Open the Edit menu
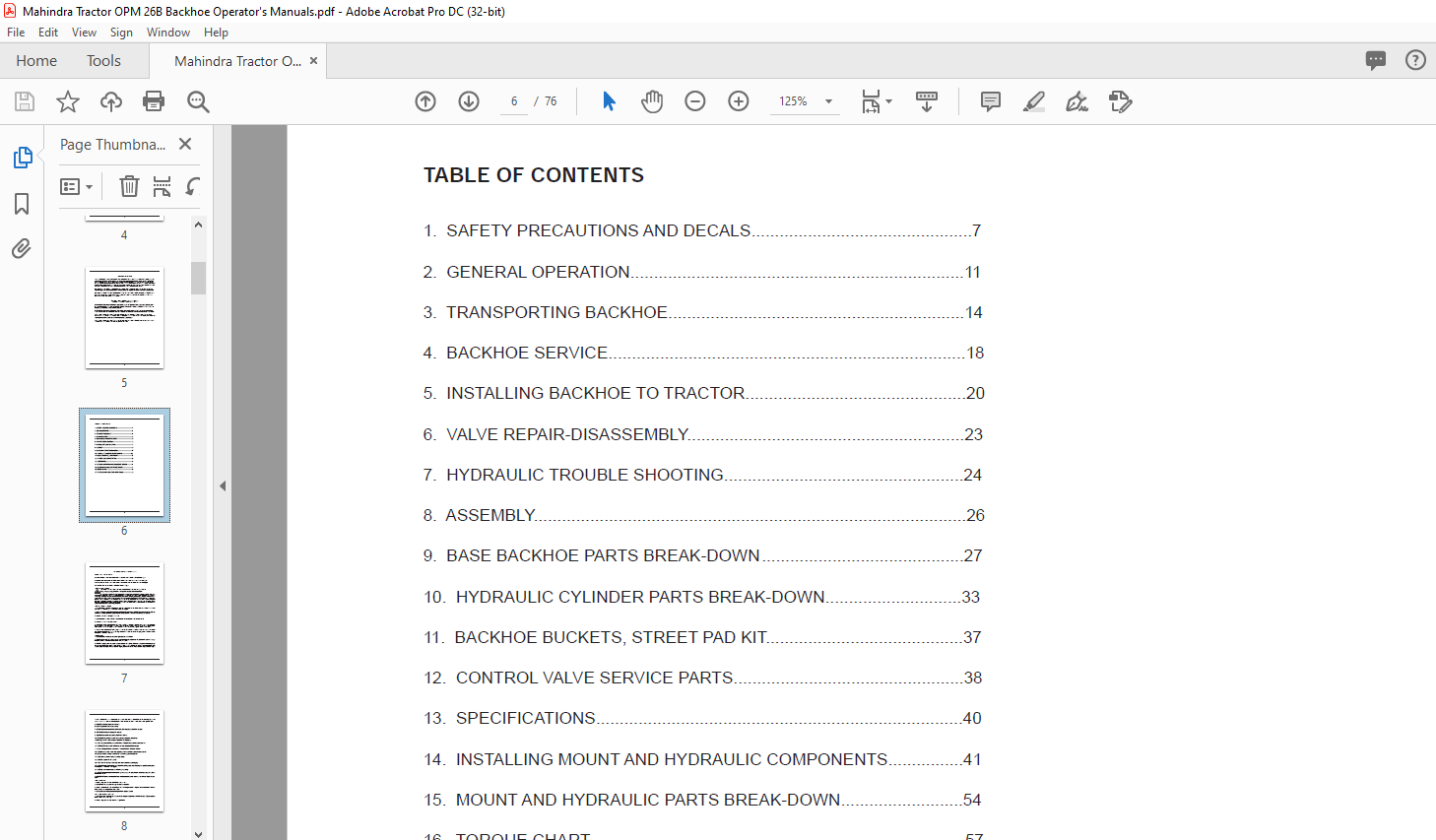 pos(48,32)
